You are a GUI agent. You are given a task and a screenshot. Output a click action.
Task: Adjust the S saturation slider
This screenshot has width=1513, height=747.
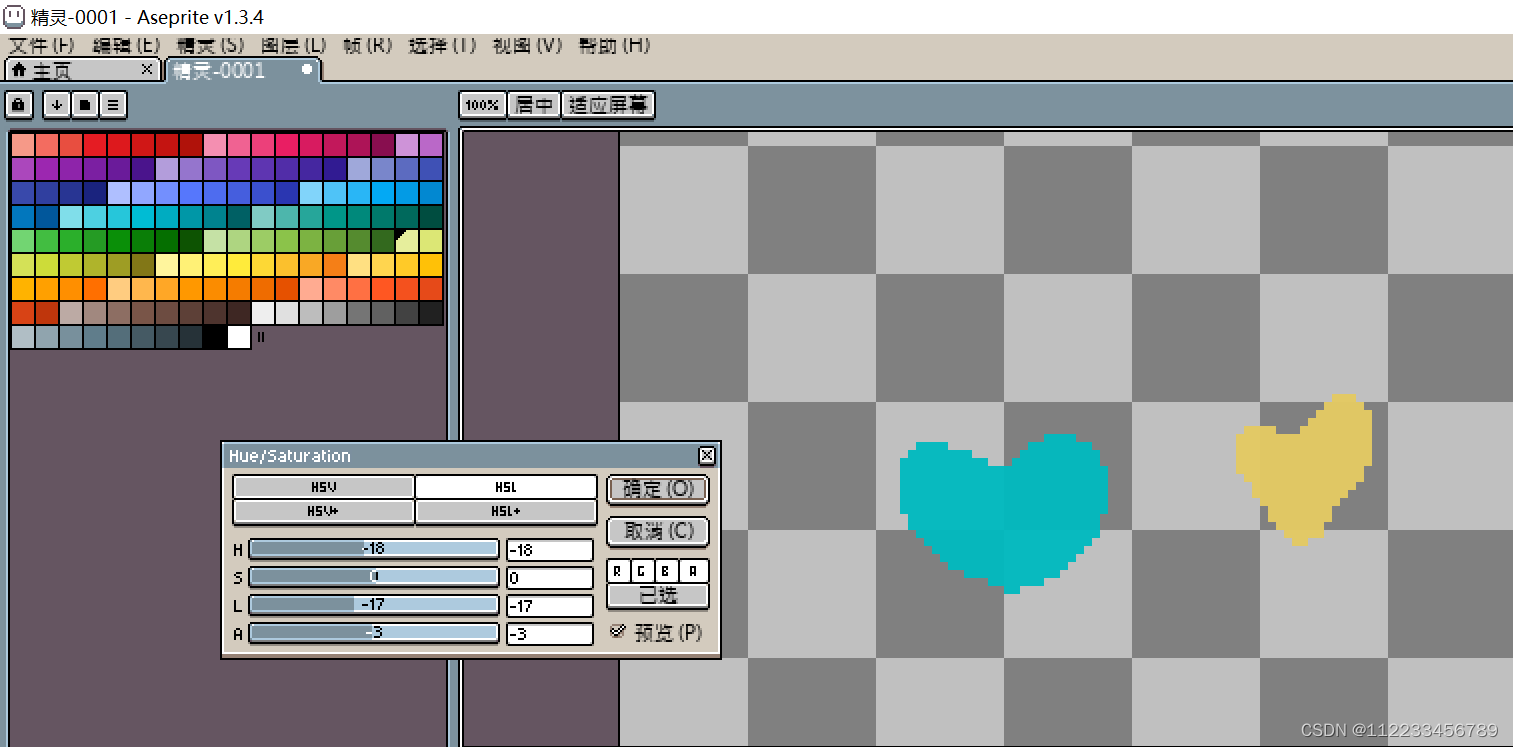coord(373,577)
